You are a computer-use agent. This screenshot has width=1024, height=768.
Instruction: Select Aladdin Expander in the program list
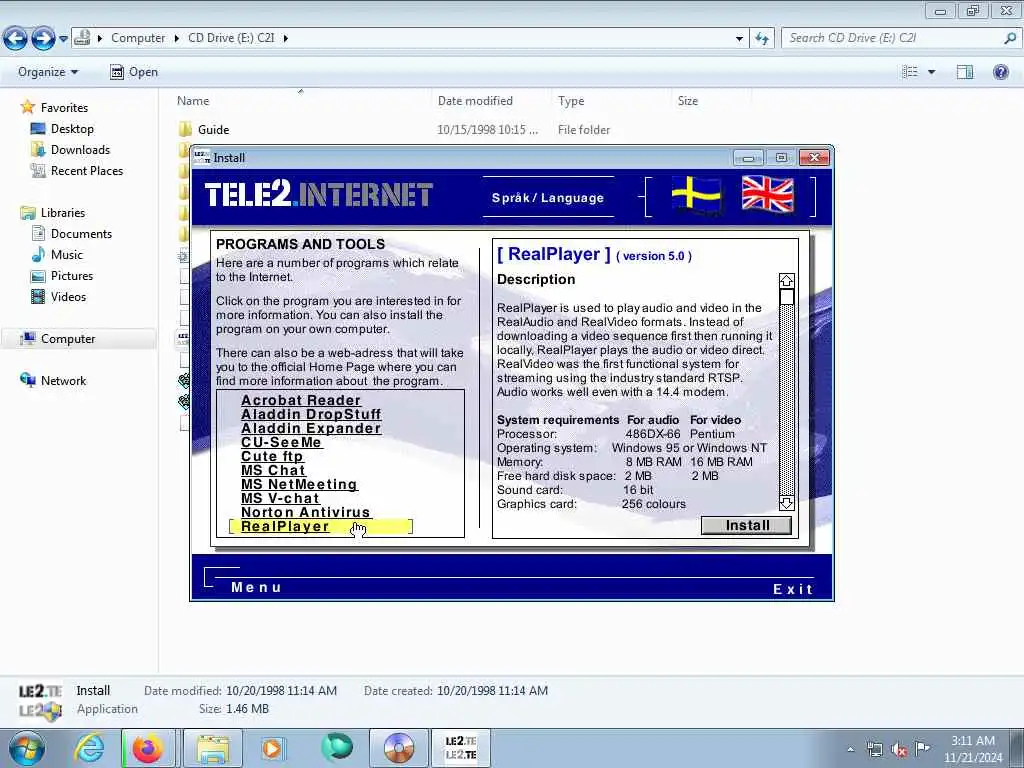[x=311, y=428]
